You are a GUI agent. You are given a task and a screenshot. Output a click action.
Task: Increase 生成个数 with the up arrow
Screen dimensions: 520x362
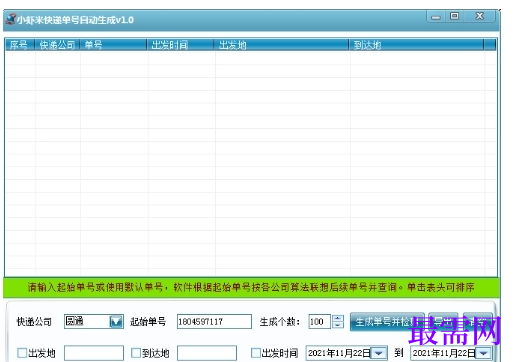click(338, 318)
